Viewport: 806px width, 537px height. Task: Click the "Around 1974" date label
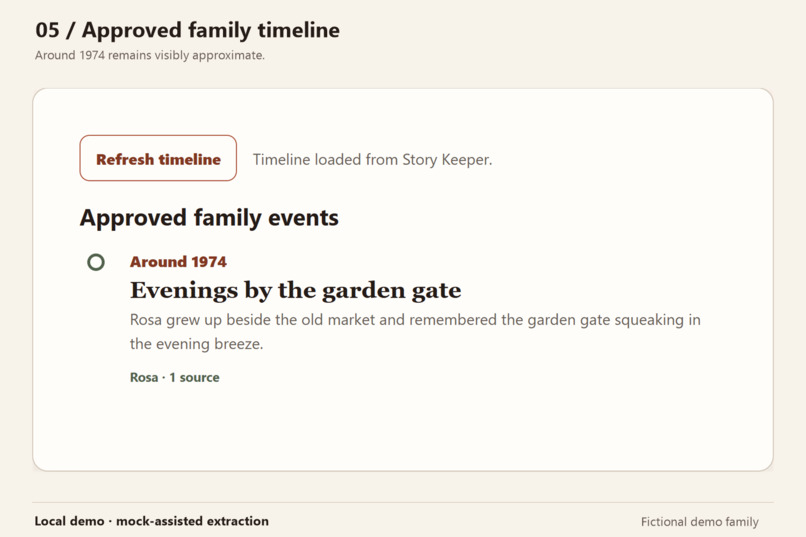click(178, 262)
